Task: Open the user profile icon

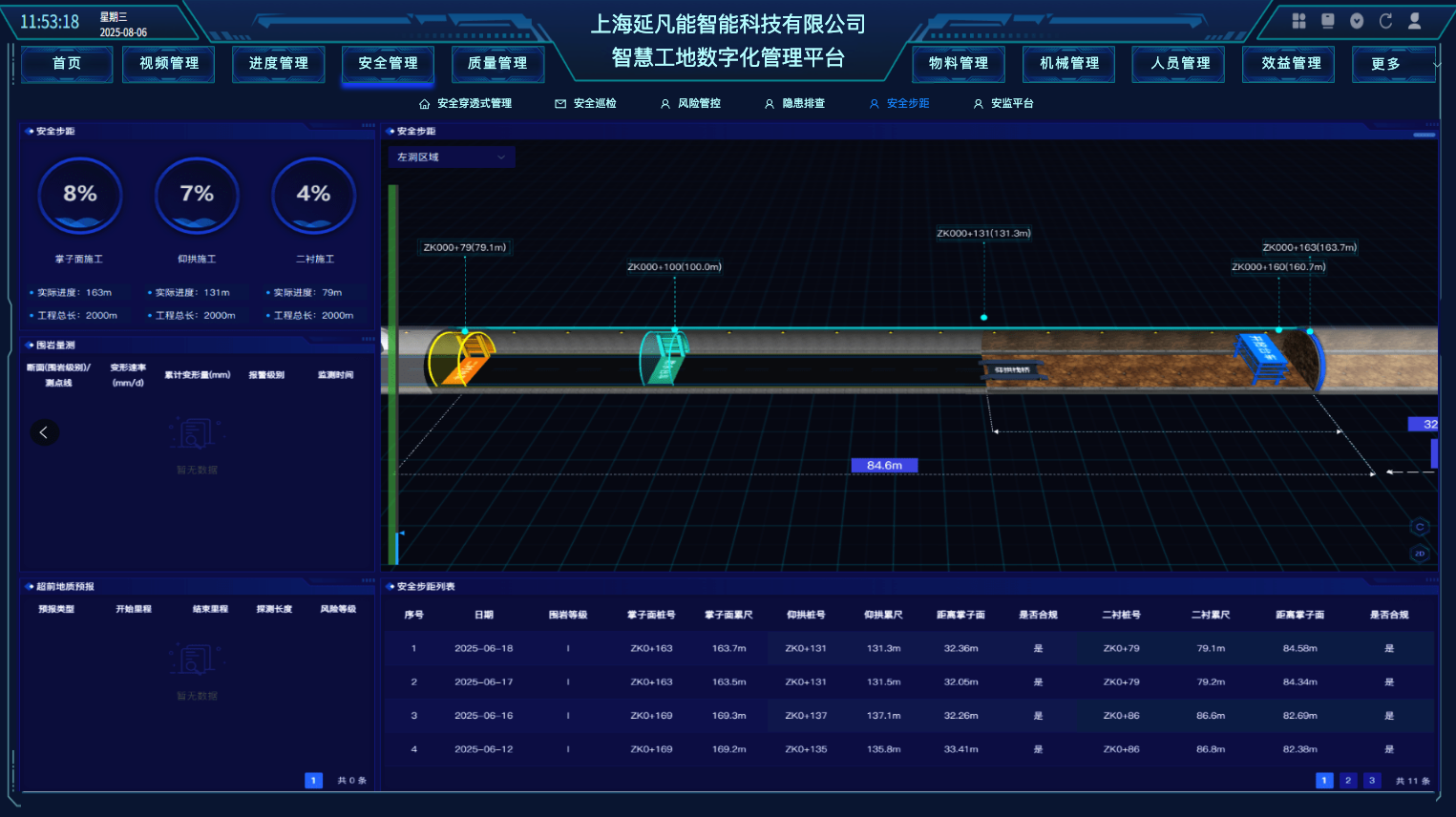Action: pos(1415,21)
